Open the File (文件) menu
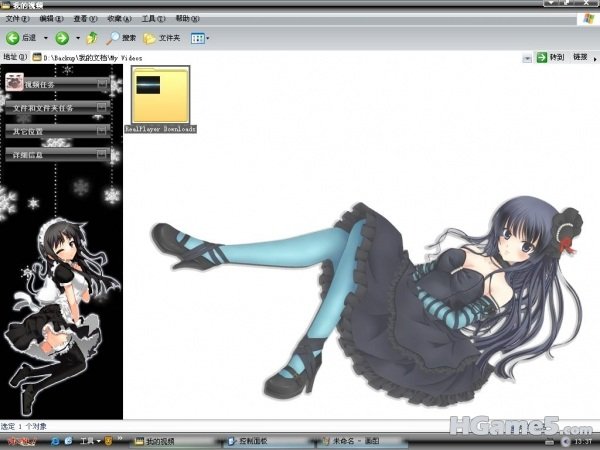The width and height of the screenshot is (600, 450). 17,18
